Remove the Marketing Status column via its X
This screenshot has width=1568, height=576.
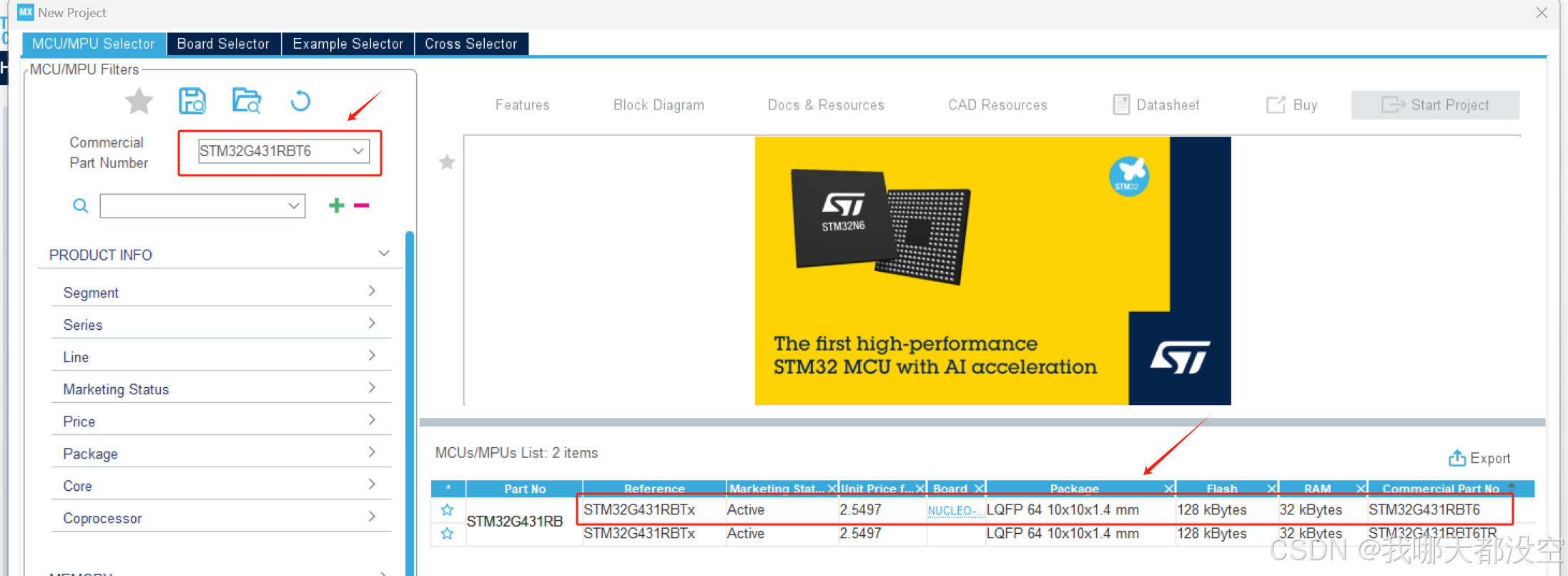832,489
